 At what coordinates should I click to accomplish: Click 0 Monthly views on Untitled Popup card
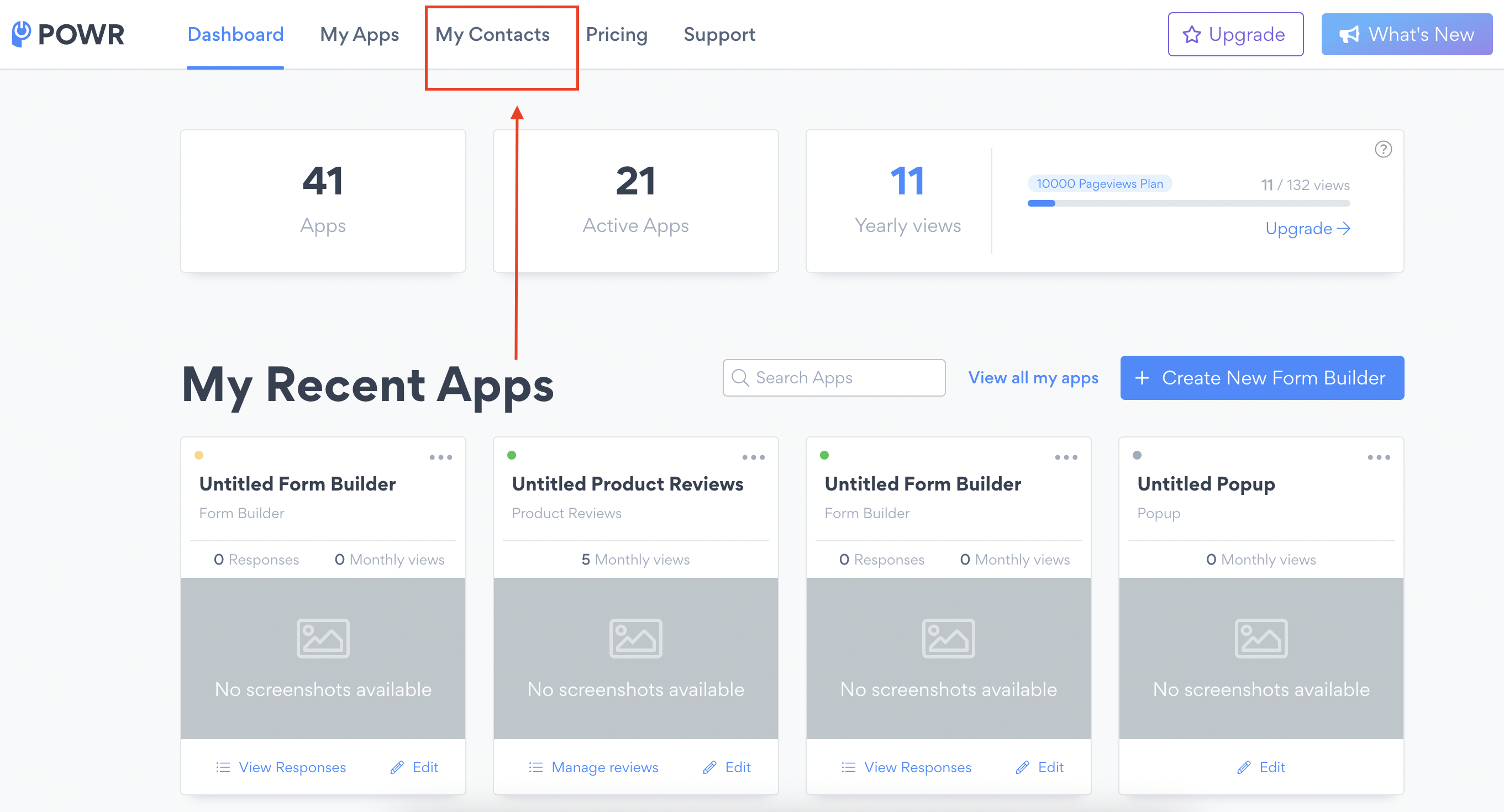[1261, 559]
